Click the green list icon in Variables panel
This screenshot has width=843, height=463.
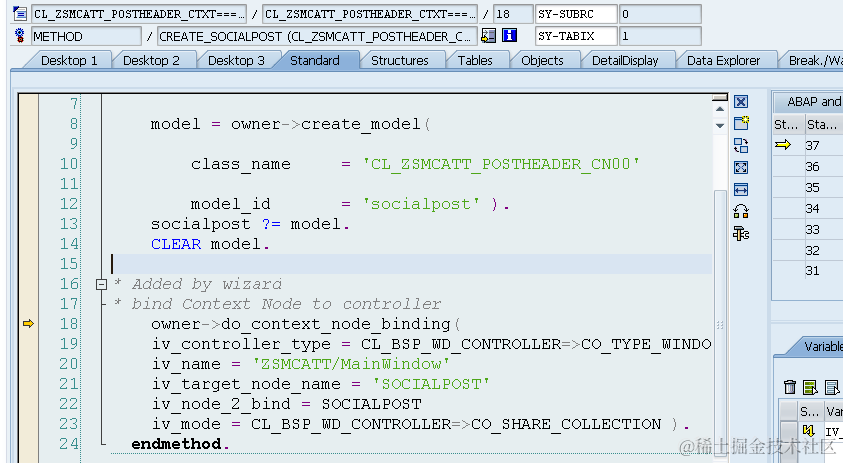click(x=810, y=387)
